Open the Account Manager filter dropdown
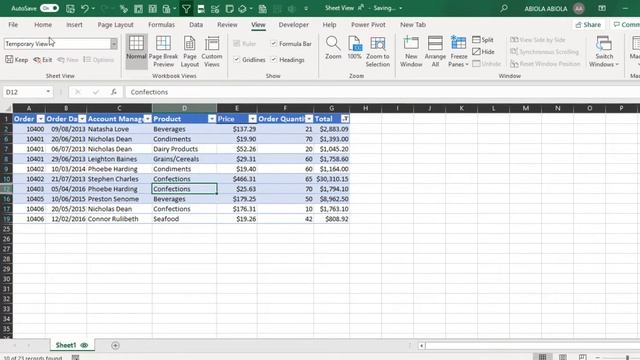Viewport: 640px width, 360px height. click(147, 119)
